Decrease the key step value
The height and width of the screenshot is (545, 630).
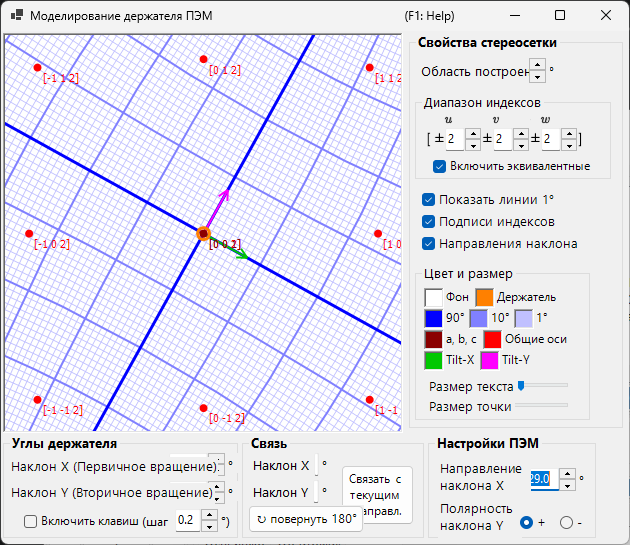pos(209,526)
